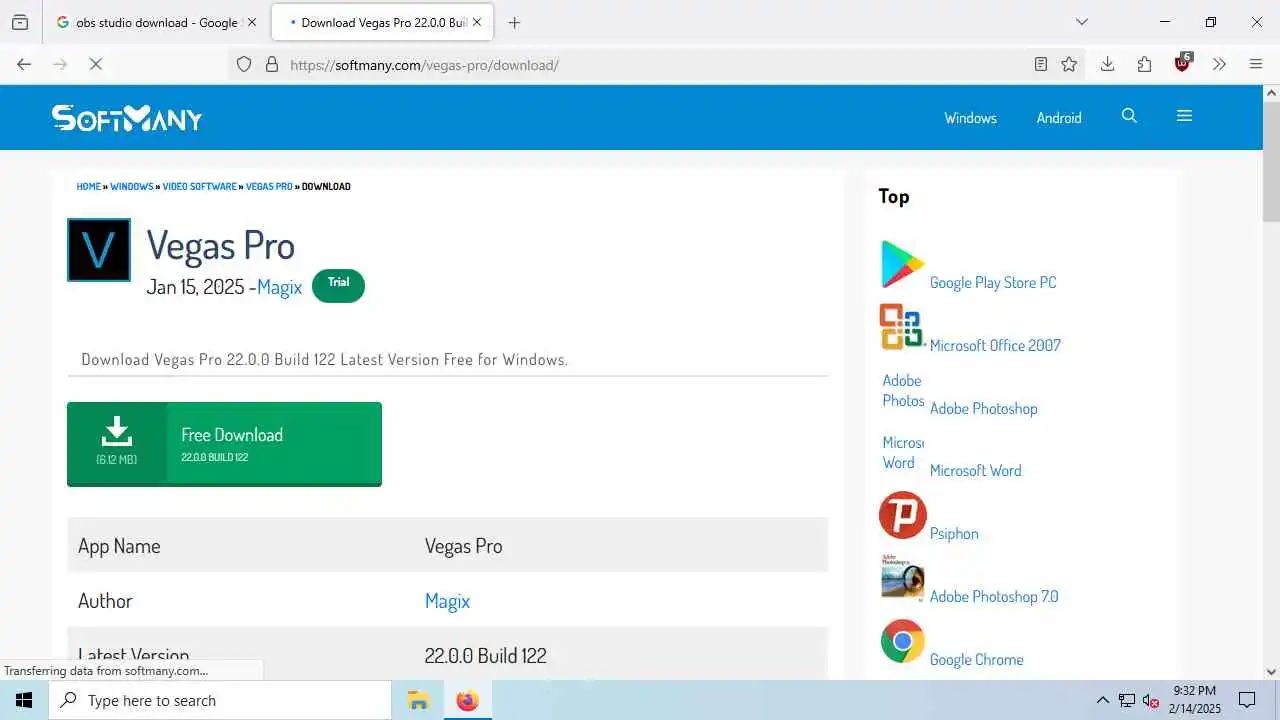Image resolution: width=1280 pixels, height=720 pixels.
Task: Click the SoftMany site logo
Action: (127, 118)
